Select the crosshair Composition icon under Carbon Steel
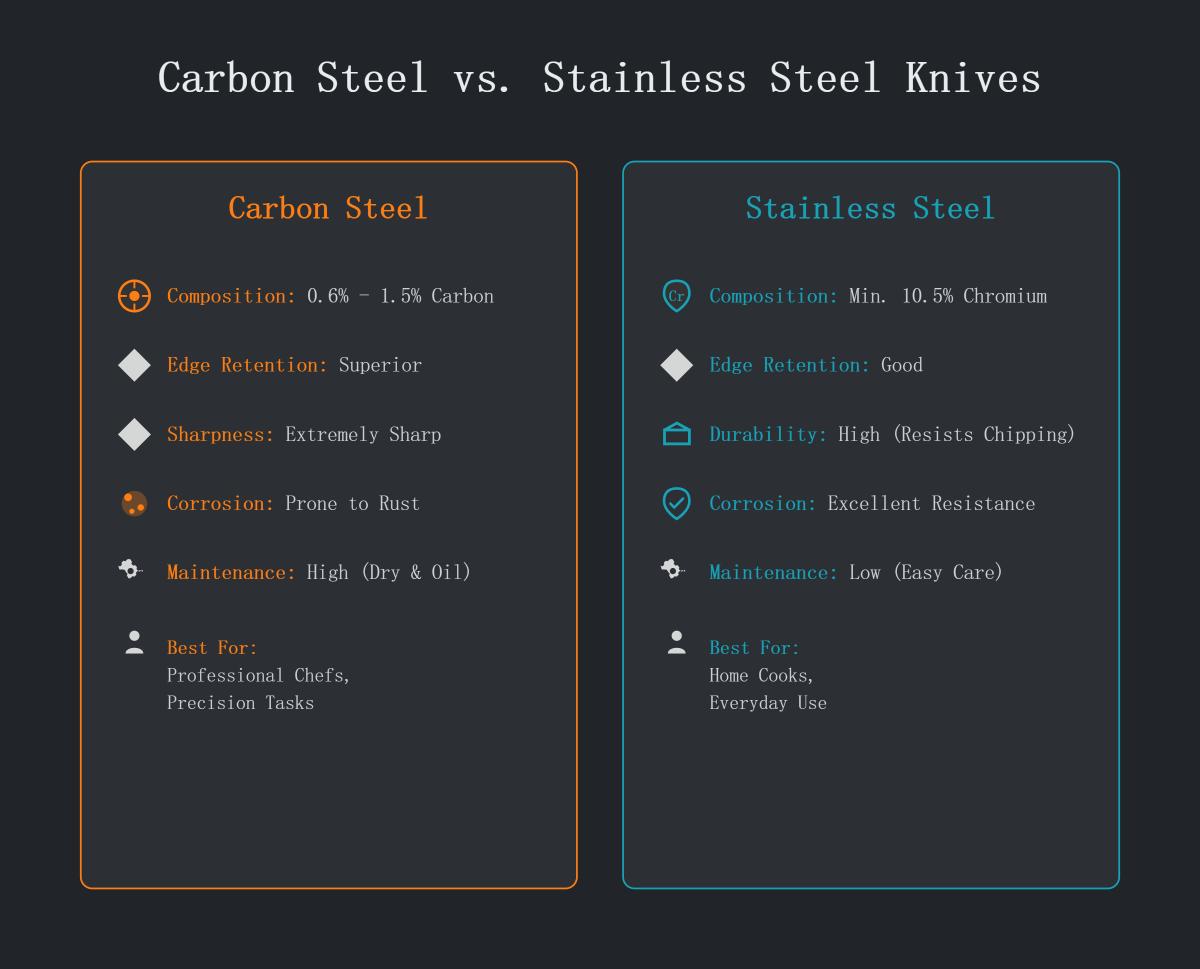1200x969 pixels. [x=134, y=296]
